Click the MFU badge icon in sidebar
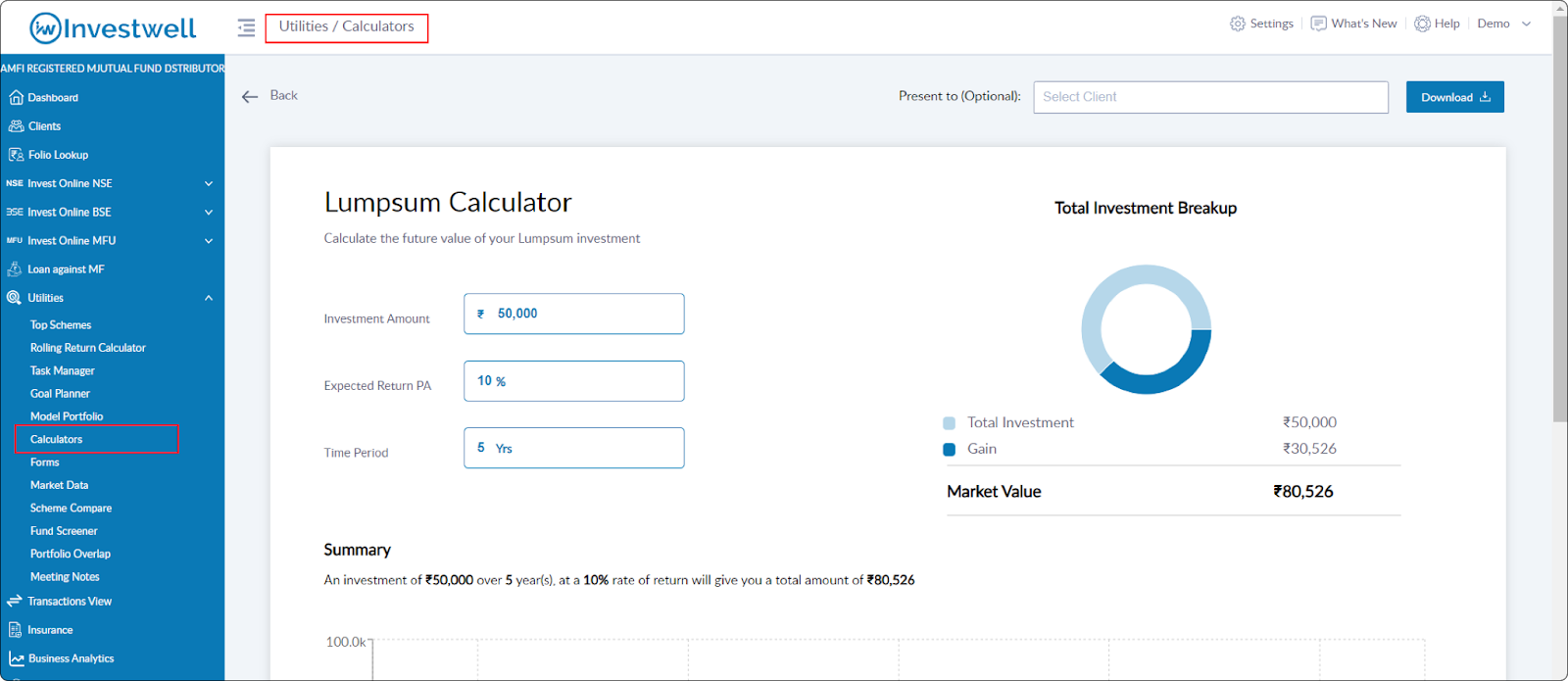Viewport: 1568px width, 681px height. tap(15, 240)
